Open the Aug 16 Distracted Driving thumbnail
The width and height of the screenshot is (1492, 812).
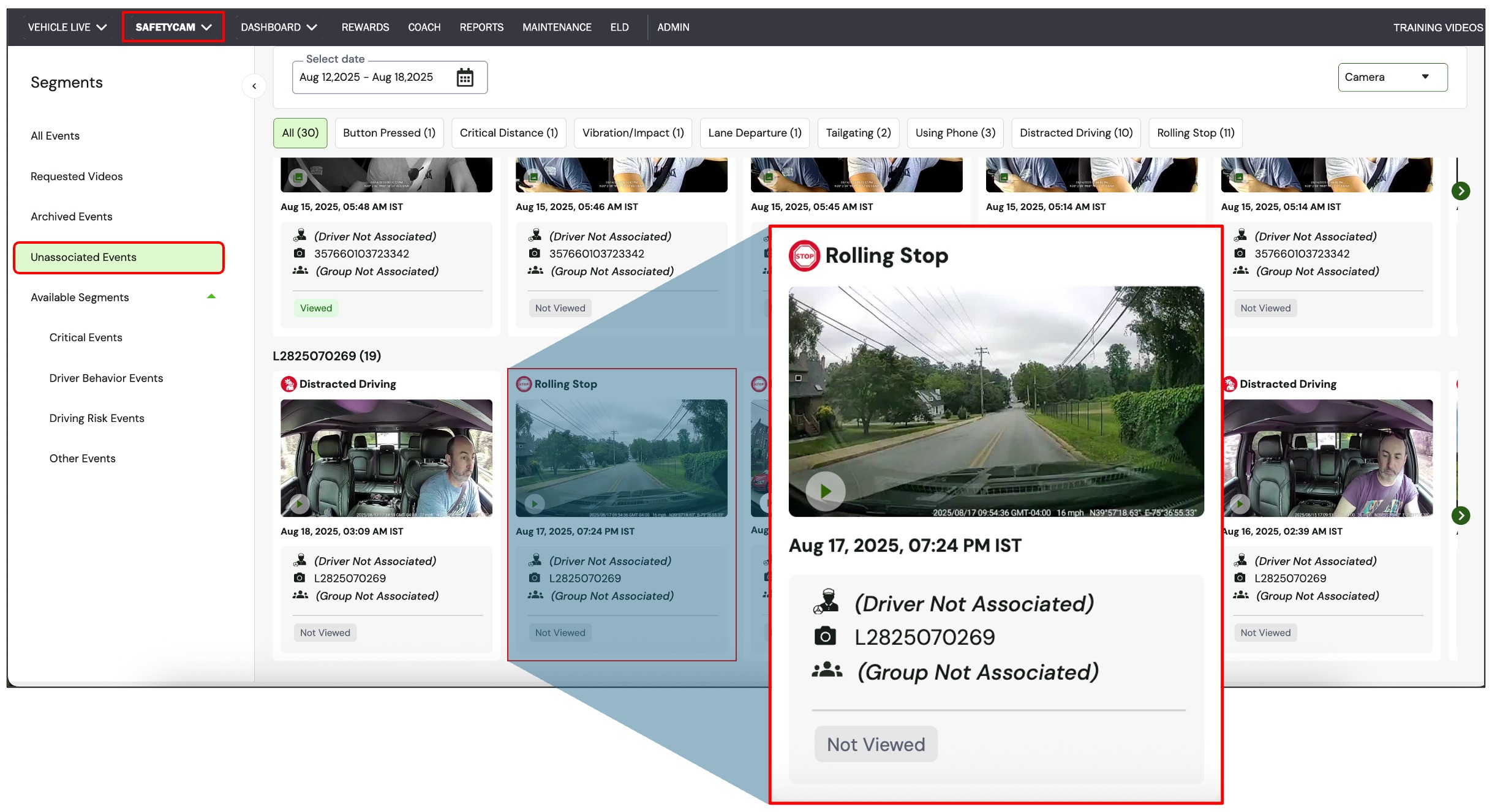click(1328, 458)
